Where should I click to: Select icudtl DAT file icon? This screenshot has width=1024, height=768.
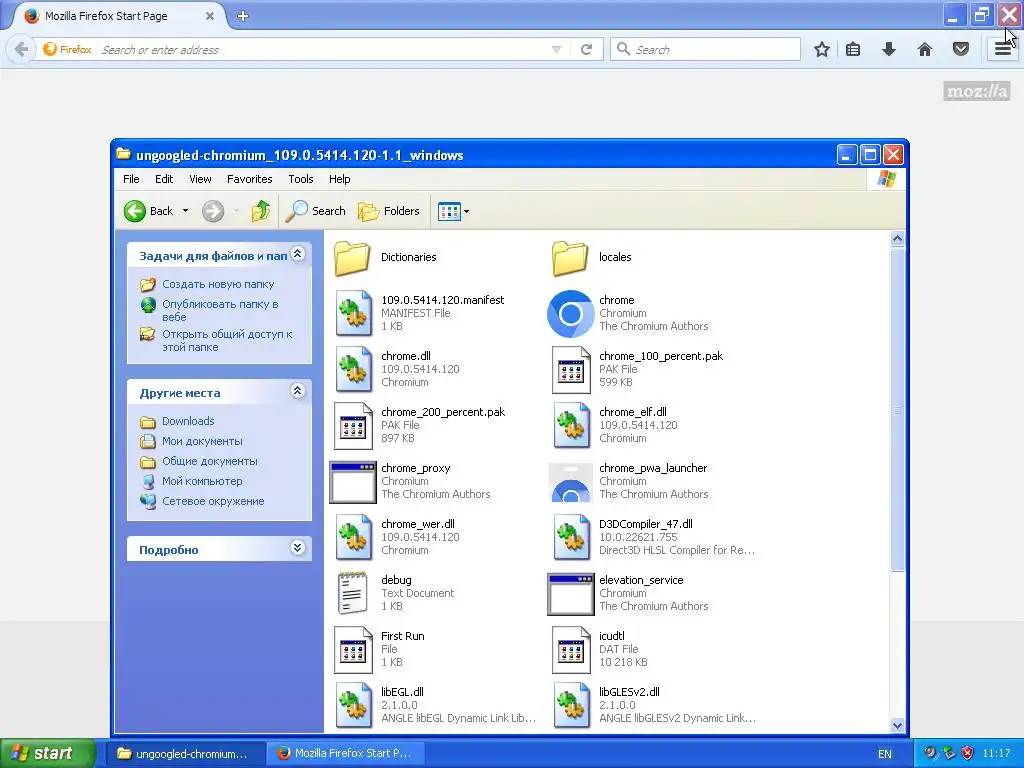click(x=570, y=650)
